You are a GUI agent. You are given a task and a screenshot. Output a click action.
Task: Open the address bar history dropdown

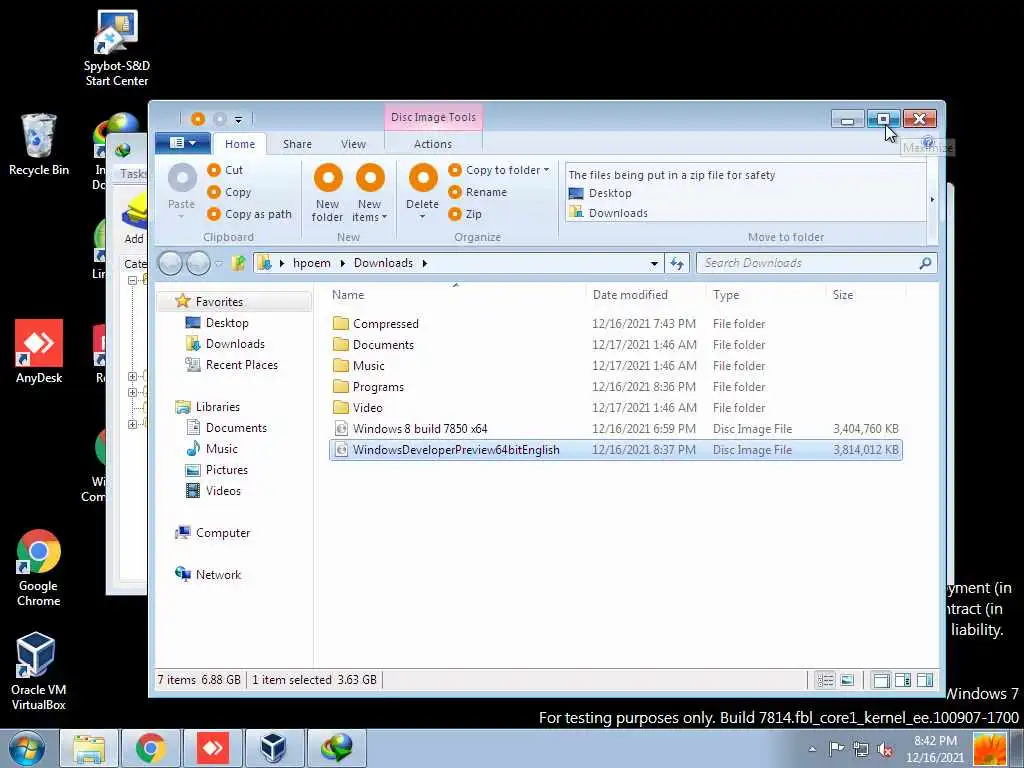pos(654,264)
